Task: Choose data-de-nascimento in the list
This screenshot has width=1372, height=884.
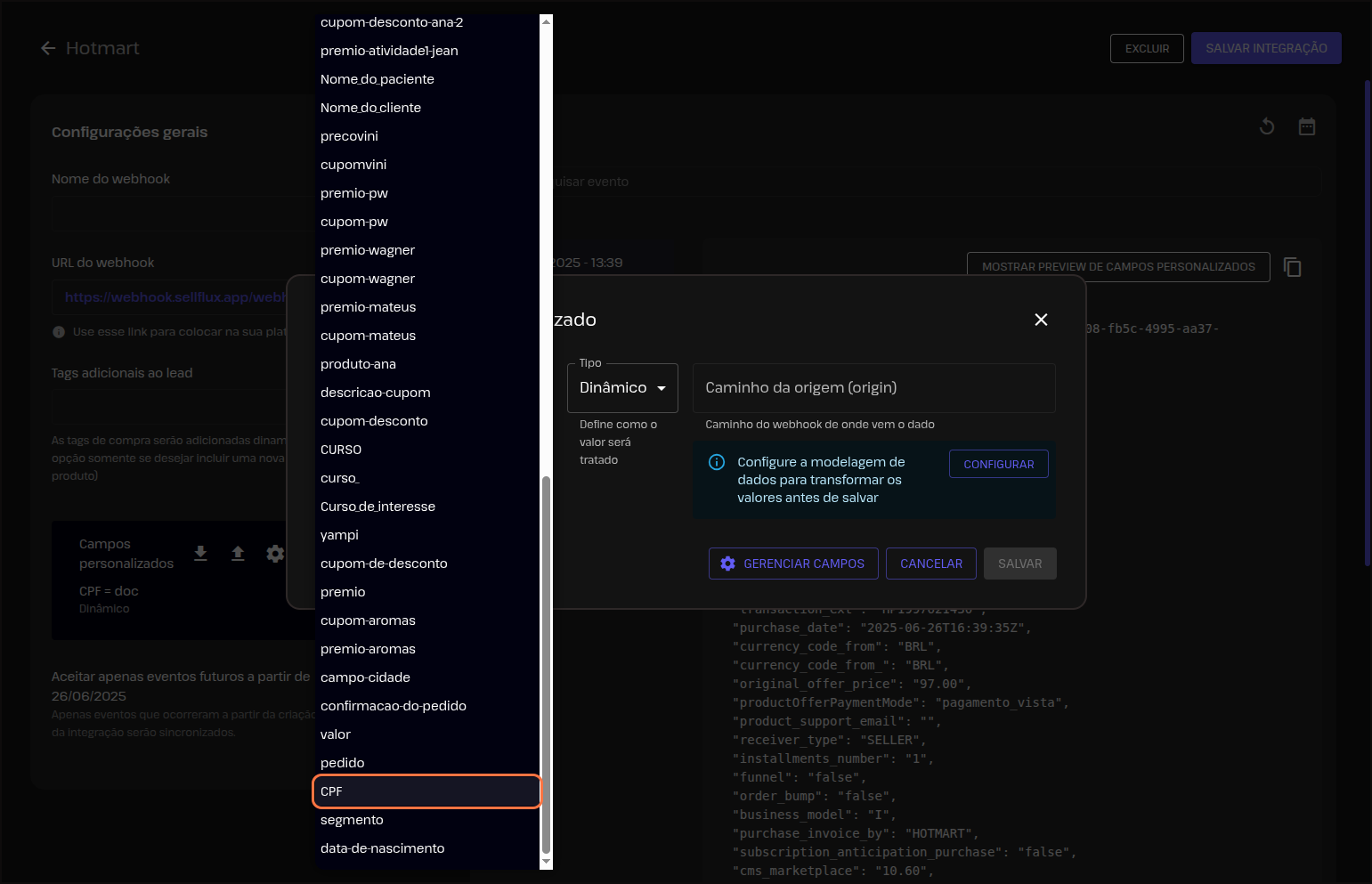Action: (383, 848)
